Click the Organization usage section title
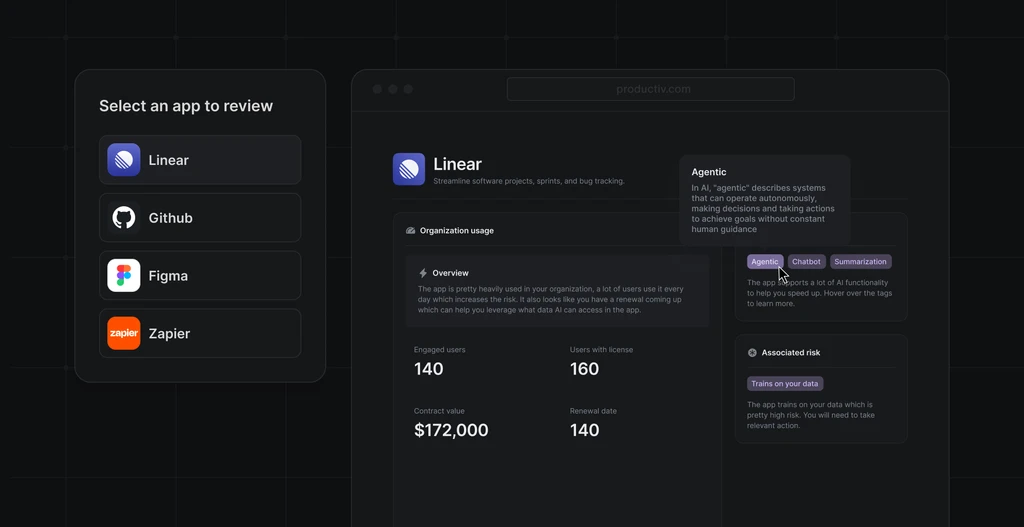Viewport: 1024px width, 527px height. tap(457, 231)
